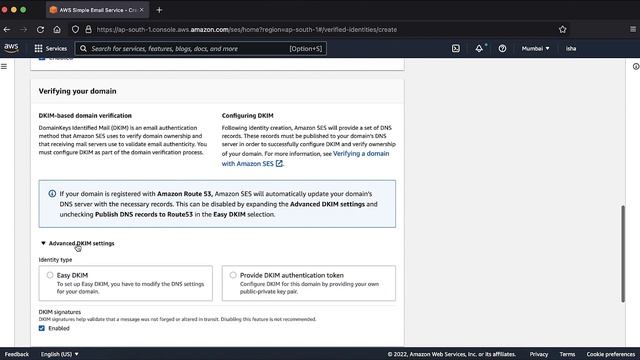Close the AWS Simple Email Service tab

coord(142,10)
